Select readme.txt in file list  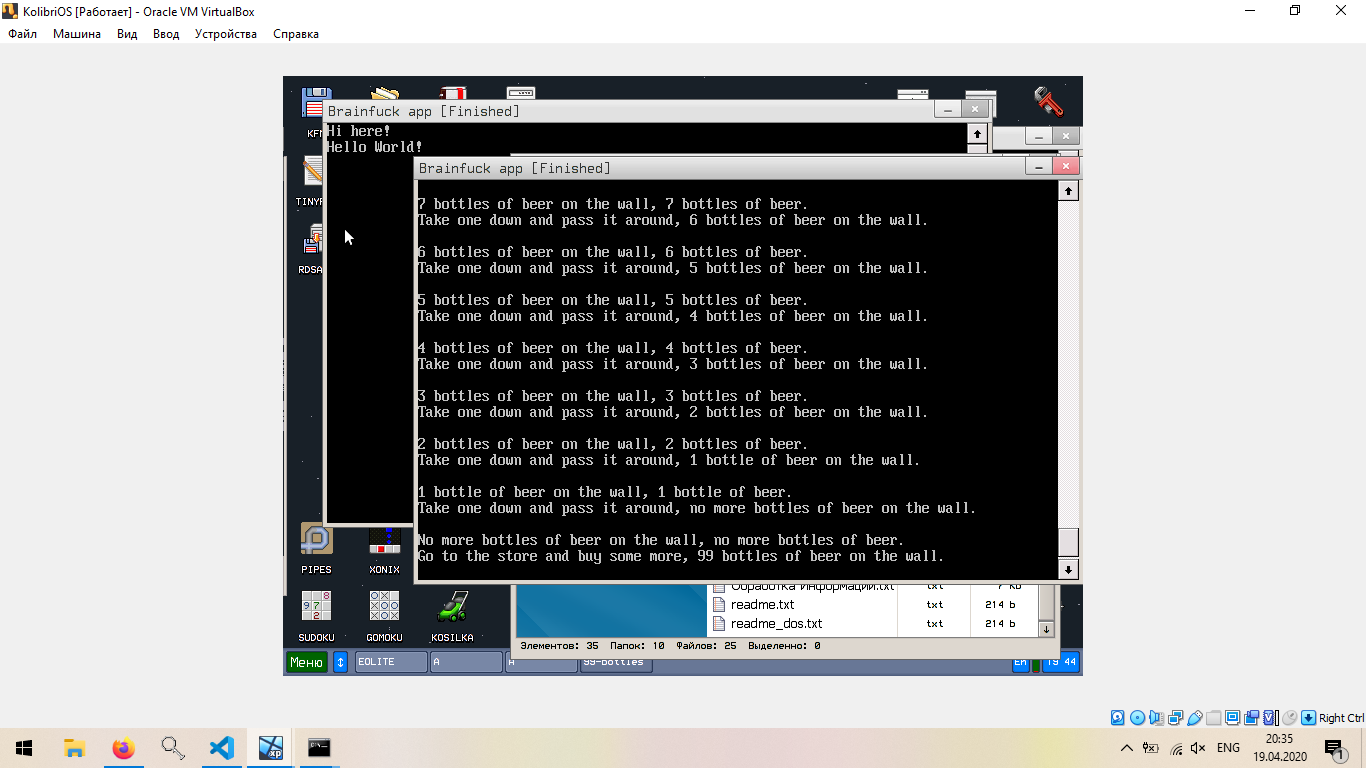[762, 605]
